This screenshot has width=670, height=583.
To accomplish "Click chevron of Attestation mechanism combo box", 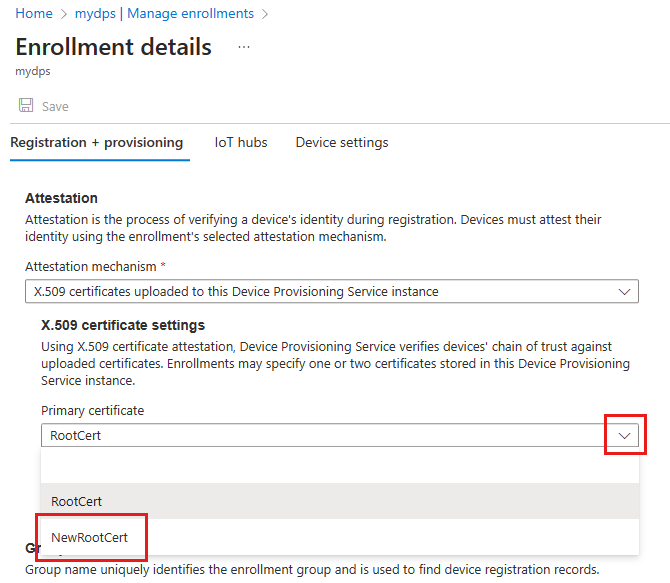I will [x=624, y=292].
